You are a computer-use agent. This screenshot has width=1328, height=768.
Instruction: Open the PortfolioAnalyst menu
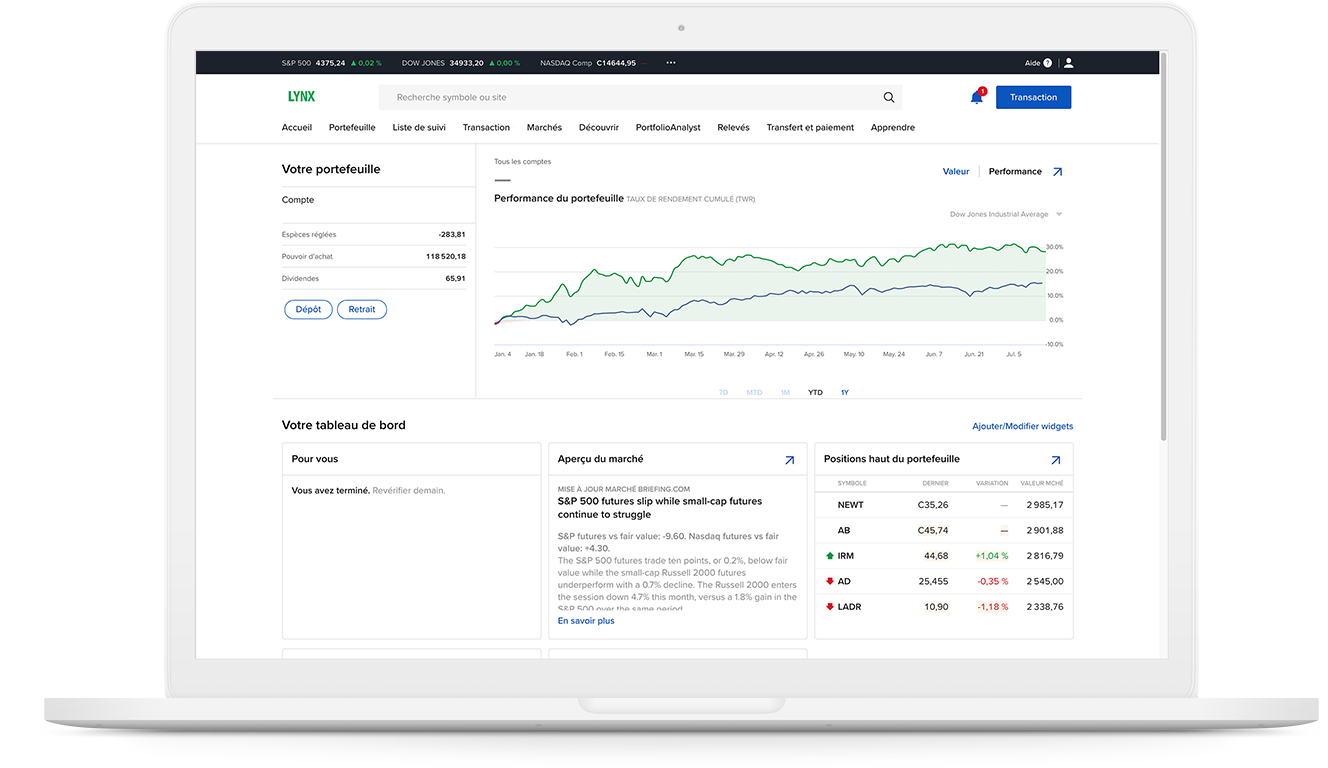(668, 128)
